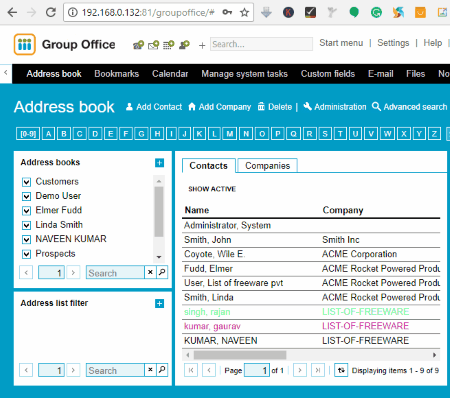This screenshot has width=450, height=398.
Task: Click Add Company
Action: (x=220, y=107)
